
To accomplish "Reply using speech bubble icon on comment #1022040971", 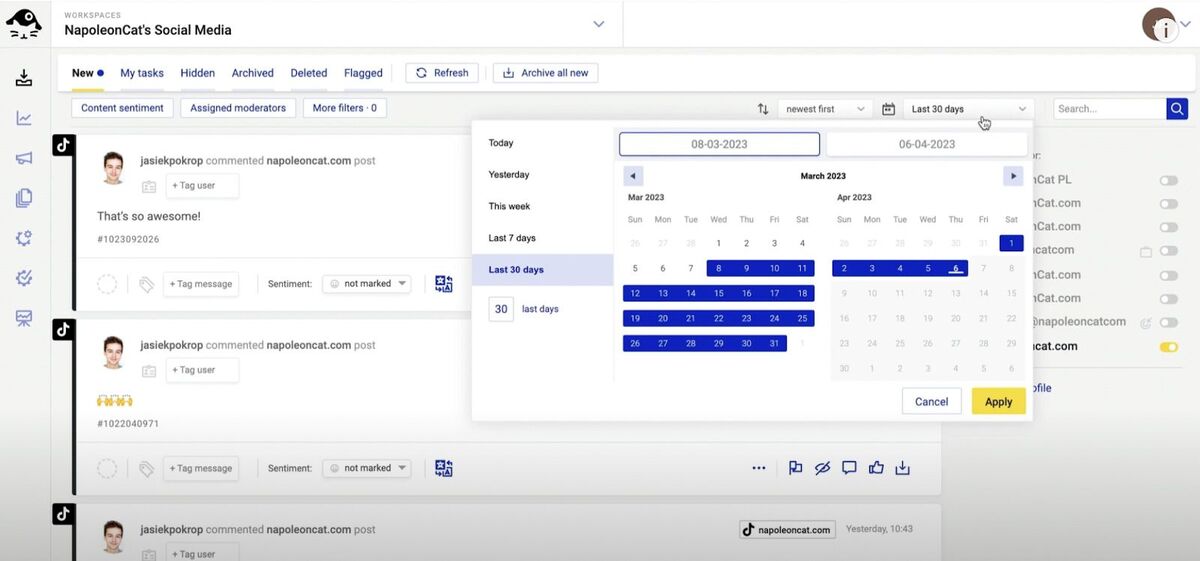I will (x=850, y=468).
